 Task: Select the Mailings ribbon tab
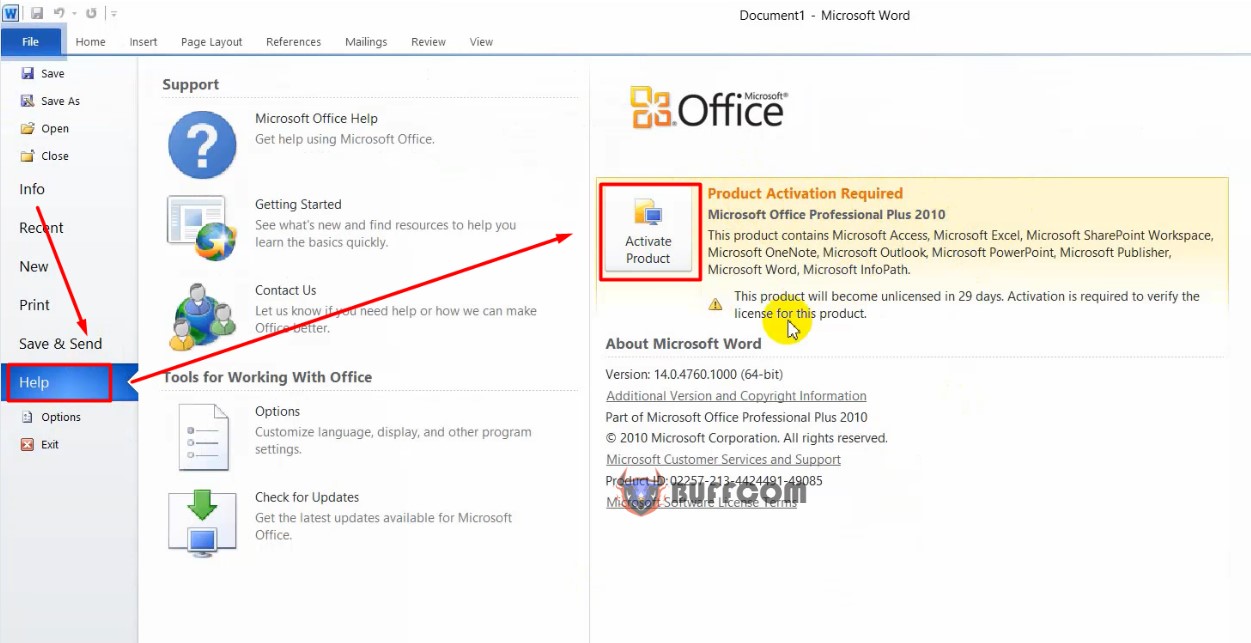tap(366, 42)
